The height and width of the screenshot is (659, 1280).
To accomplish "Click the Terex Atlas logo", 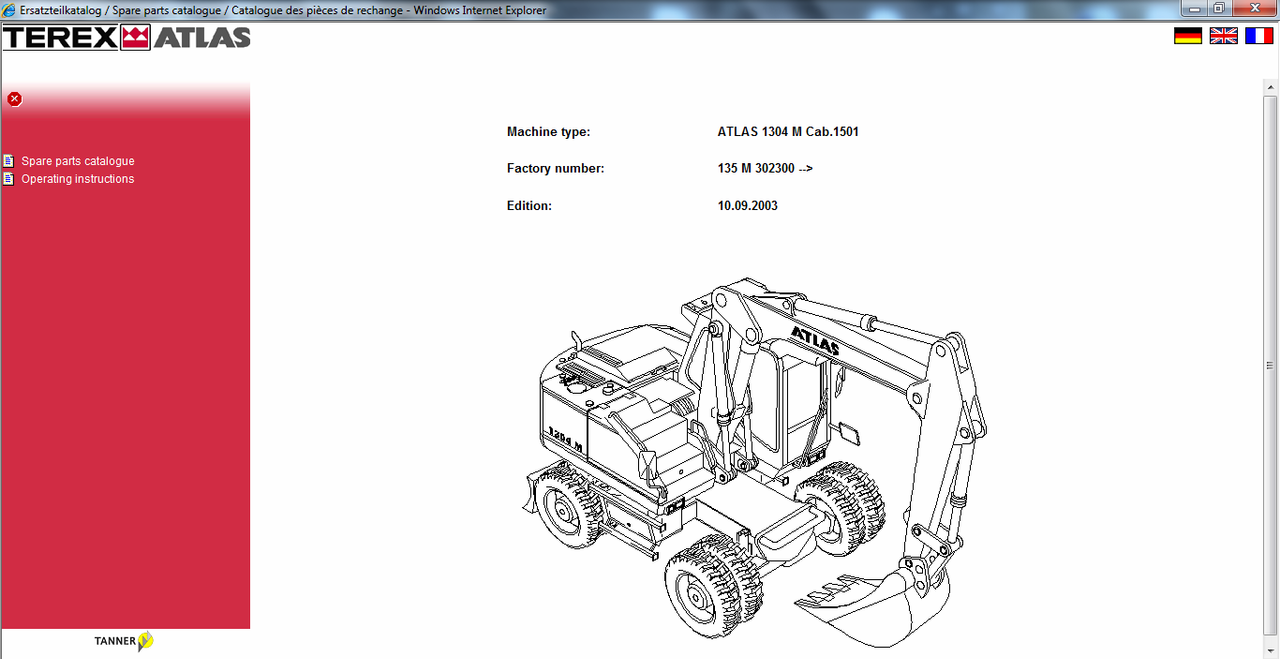I will 126,38.
